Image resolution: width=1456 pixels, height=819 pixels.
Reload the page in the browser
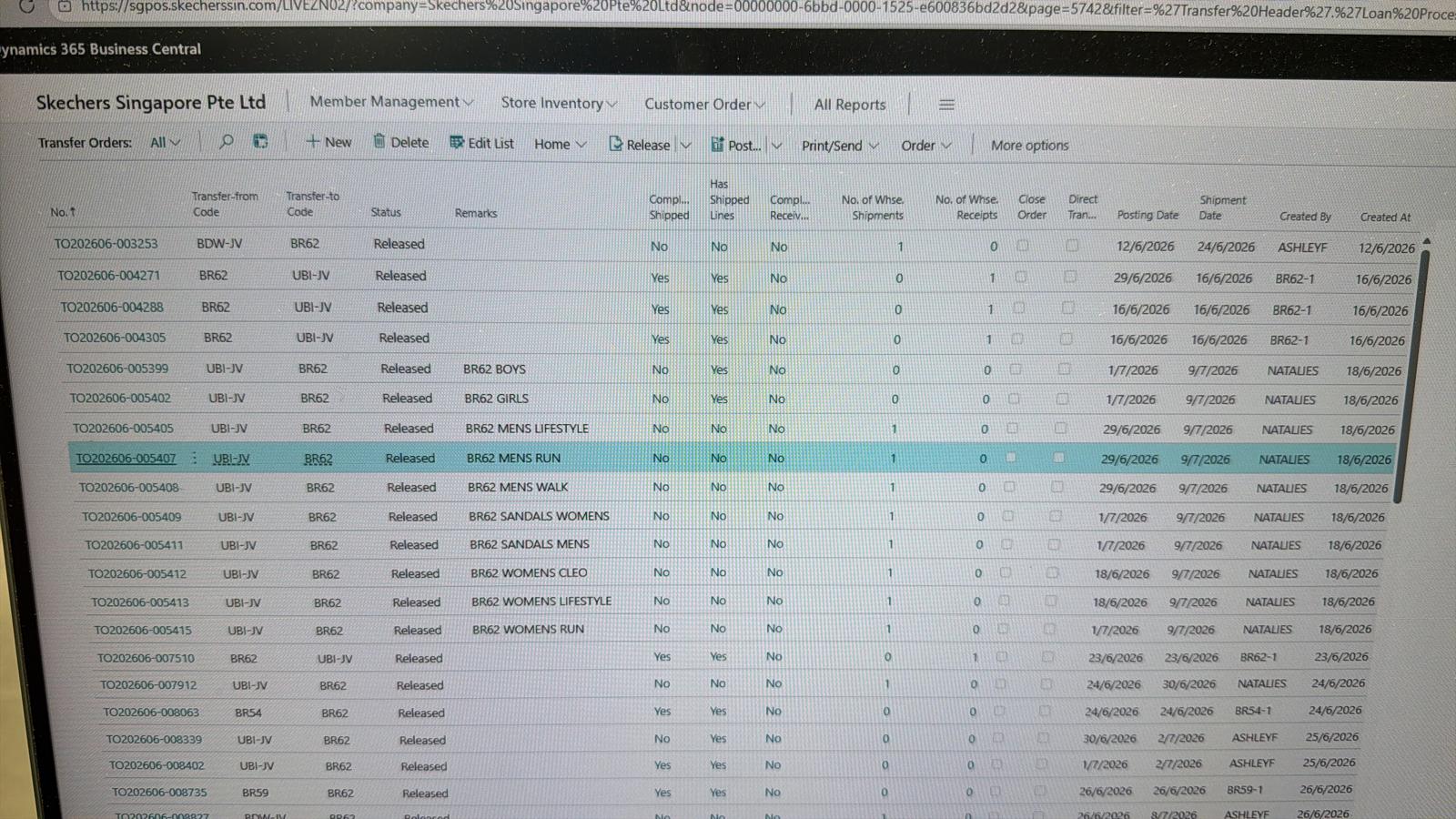click(26, 5)
